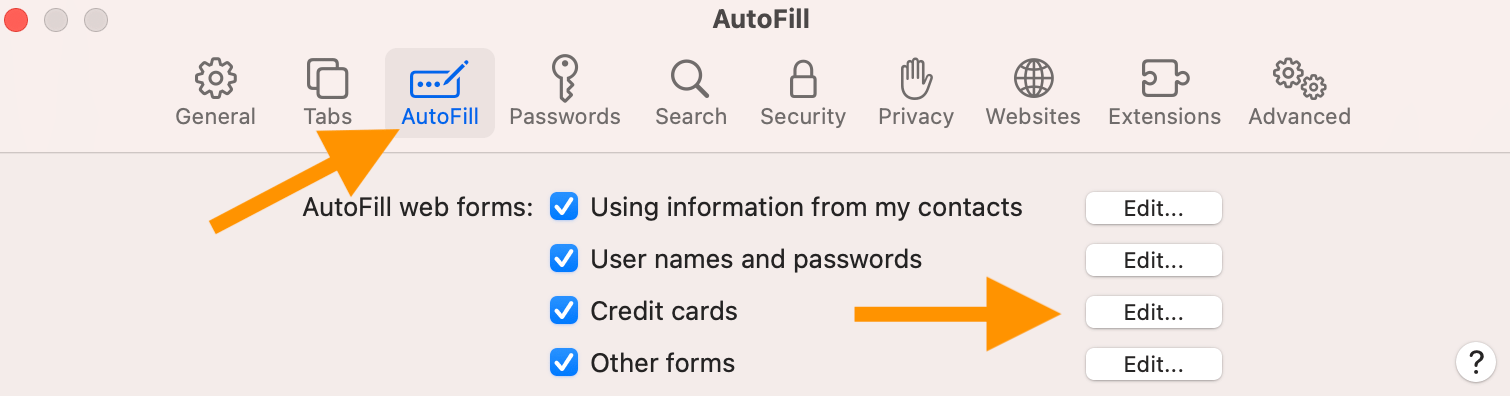The image size is (1510, 396).
Task: Edit Other forms autofill data
Action: [x=1154, y=364]
